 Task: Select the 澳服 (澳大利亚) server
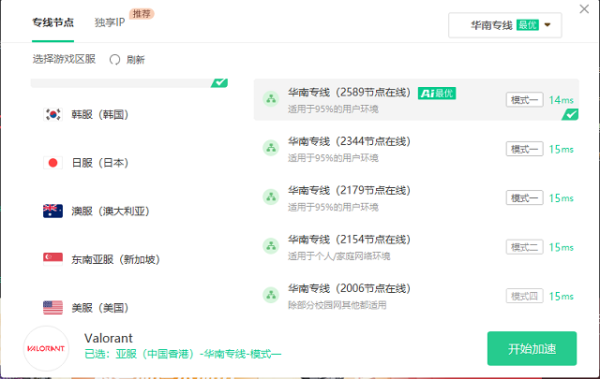coord(129,211)
